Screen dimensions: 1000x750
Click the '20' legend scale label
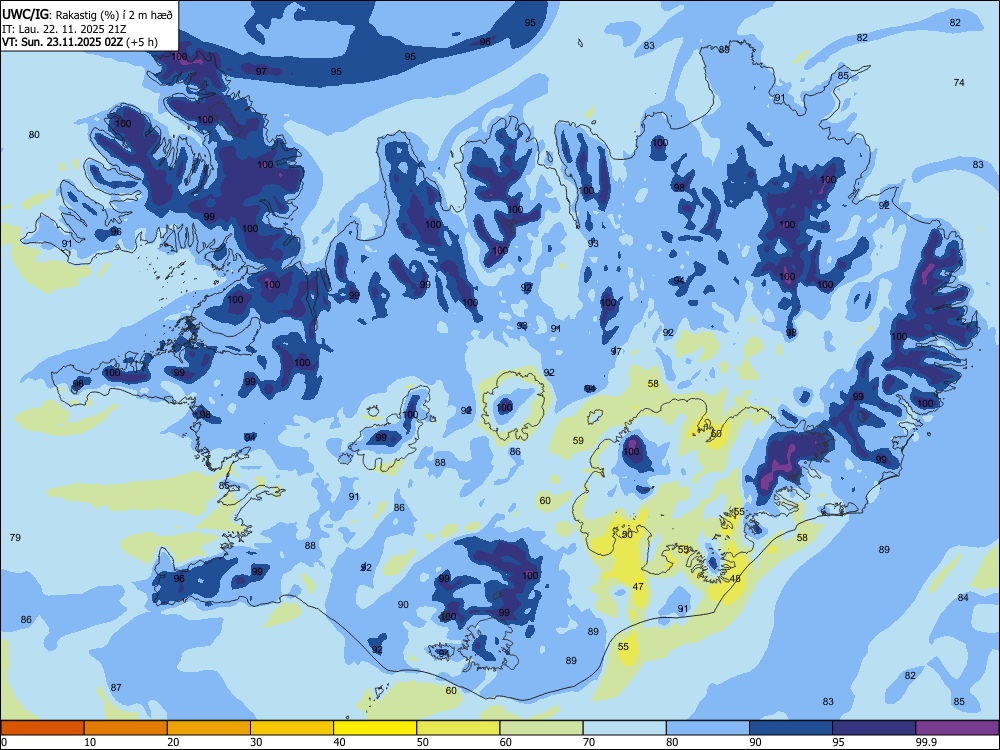click(173, 742)
